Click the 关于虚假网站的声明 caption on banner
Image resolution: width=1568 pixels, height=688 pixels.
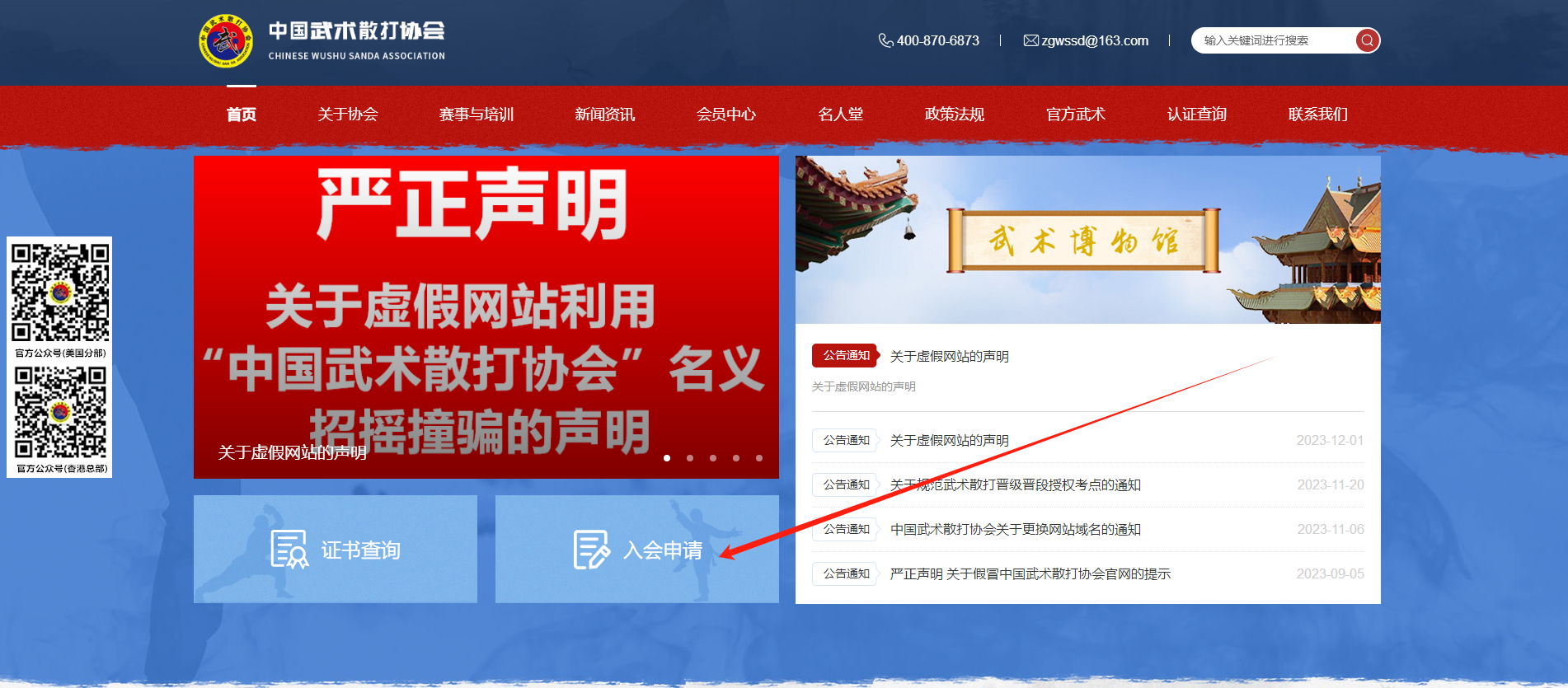293,452
